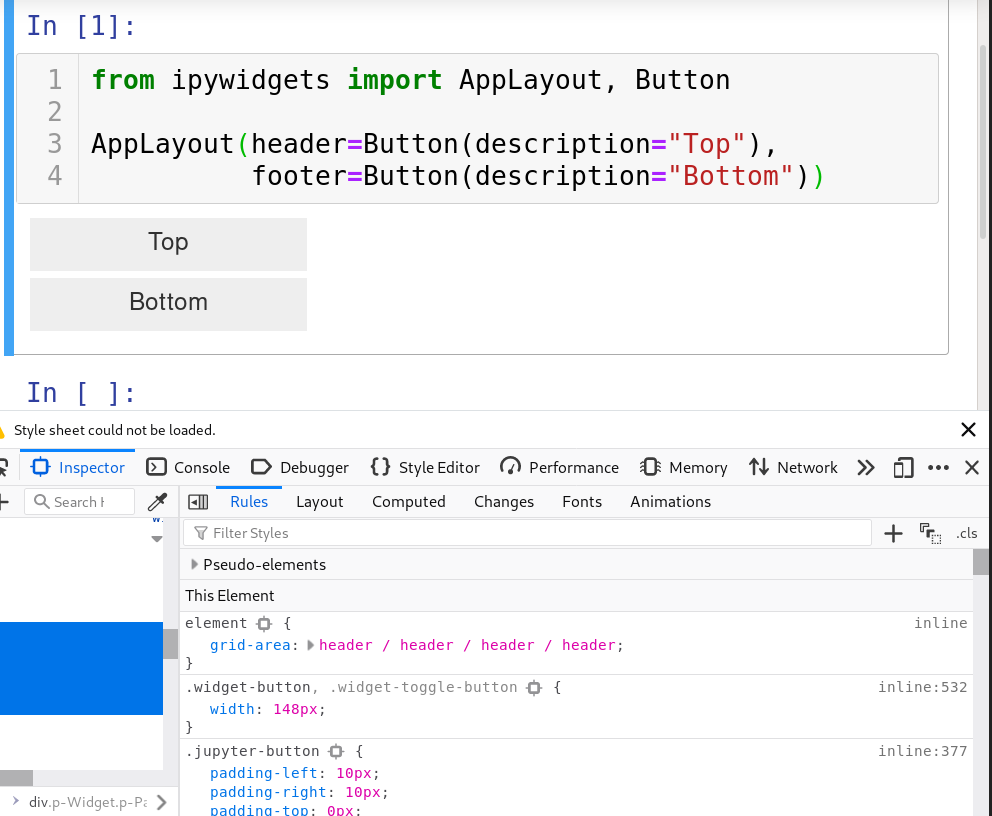Viewport: 992px width, 816px height.
Task: Toggle the .cls classes panel
Action: [x=966, y=533]
